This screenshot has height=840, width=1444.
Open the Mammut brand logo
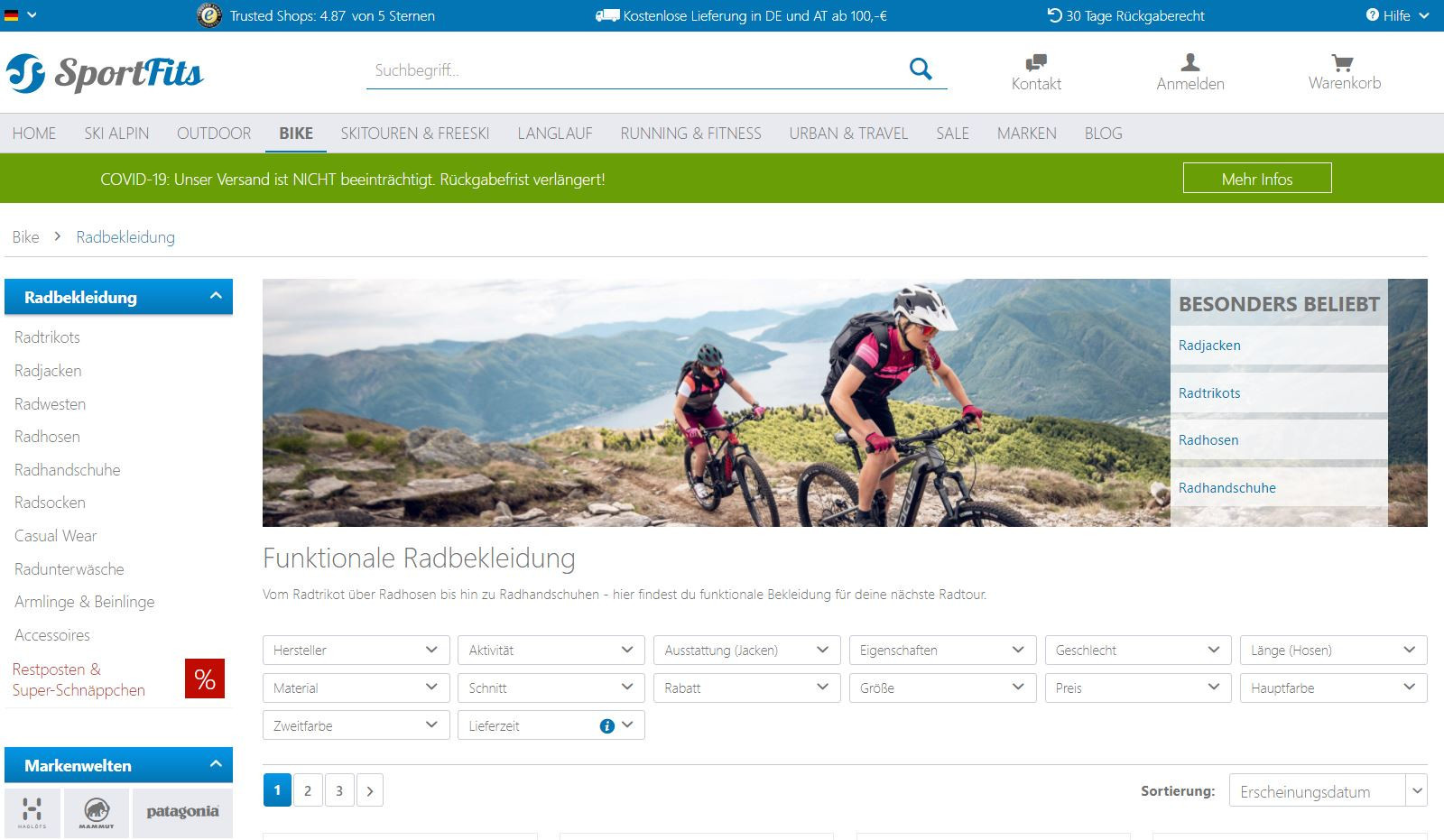coord(96,811)
